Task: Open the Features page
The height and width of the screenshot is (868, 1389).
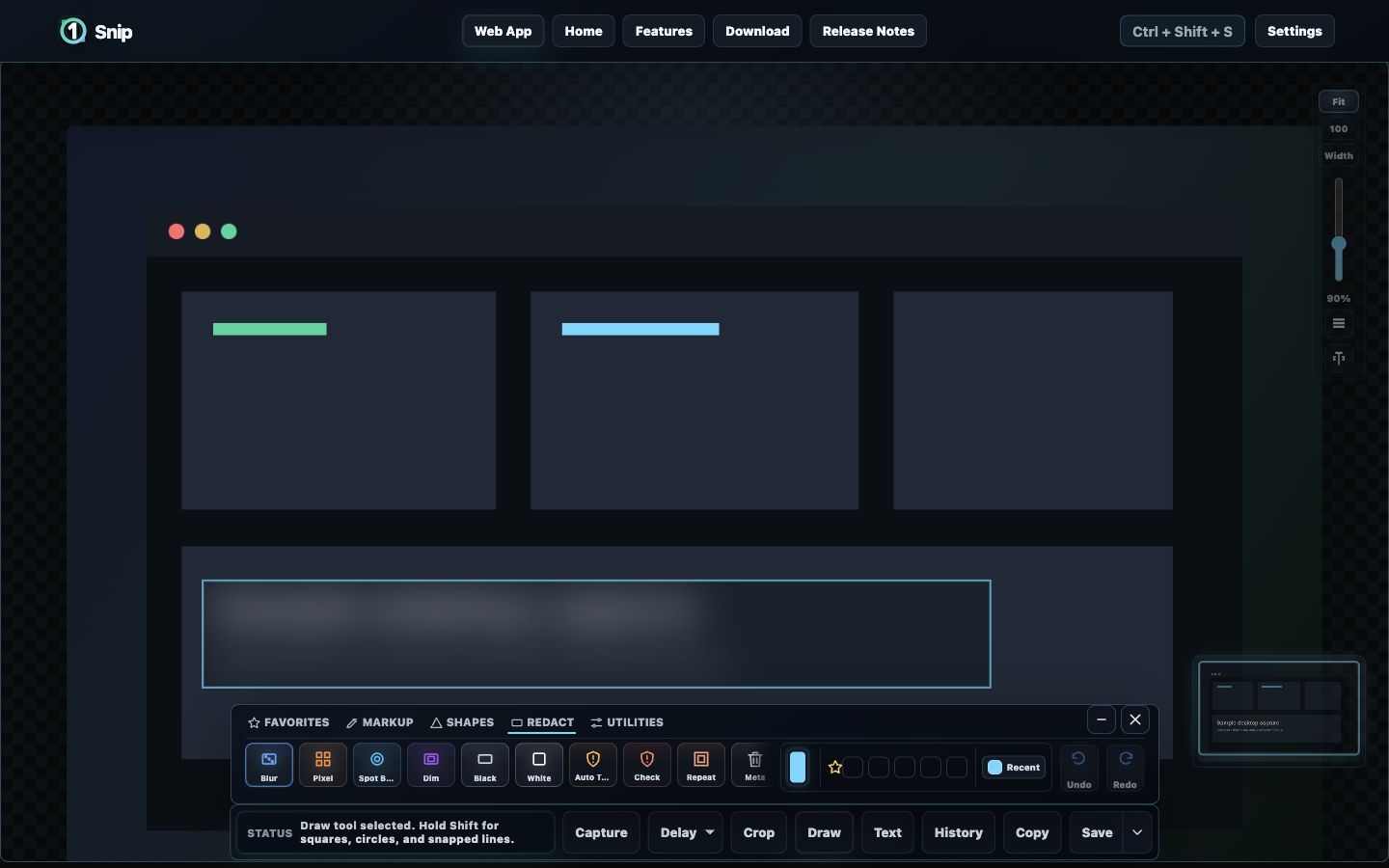Action: click(664, 31)
